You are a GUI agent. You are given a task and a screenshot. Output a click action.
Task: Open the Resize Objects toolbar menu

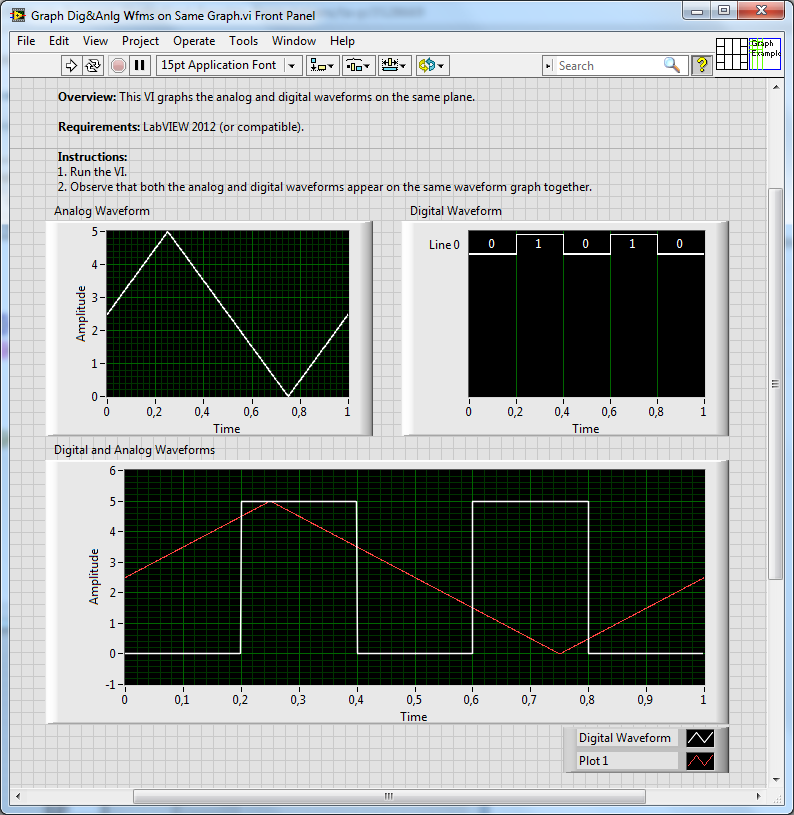(x=395, y=65)
